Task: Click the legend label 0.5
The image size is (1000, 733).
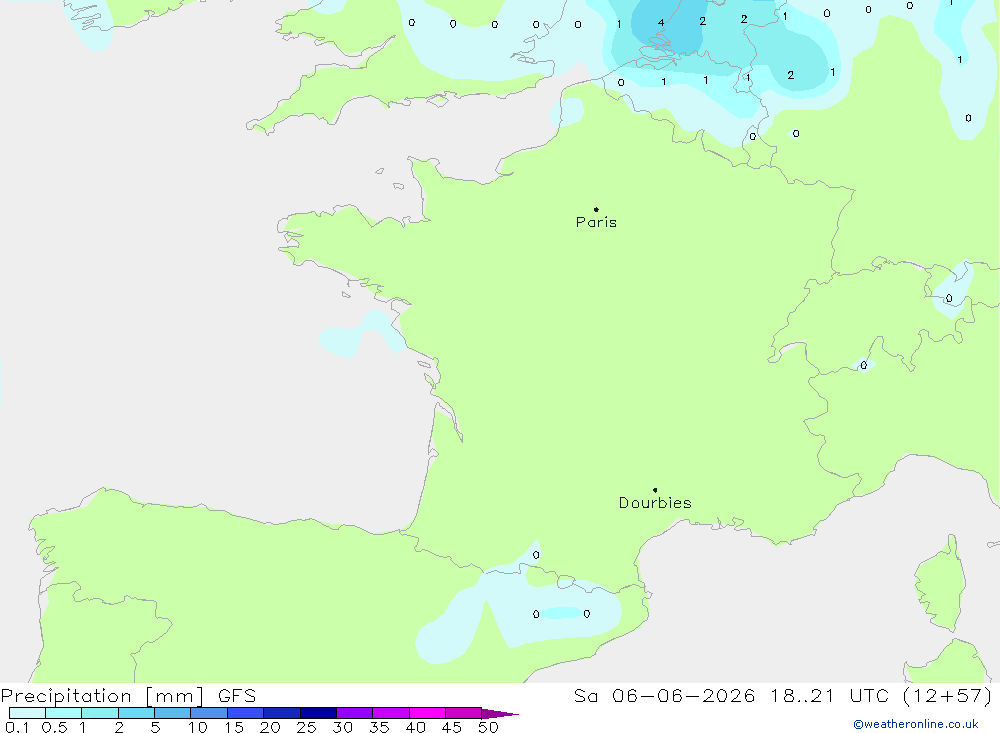Action: pyautogui.click(x=54, y=727)
